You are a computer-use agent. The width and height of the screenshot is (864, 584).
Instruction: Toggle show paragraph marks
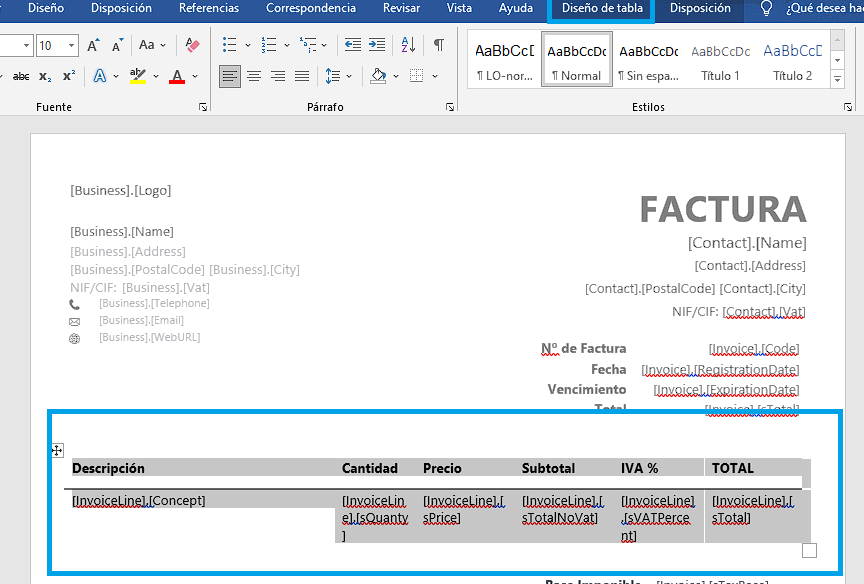coord(439,46)
